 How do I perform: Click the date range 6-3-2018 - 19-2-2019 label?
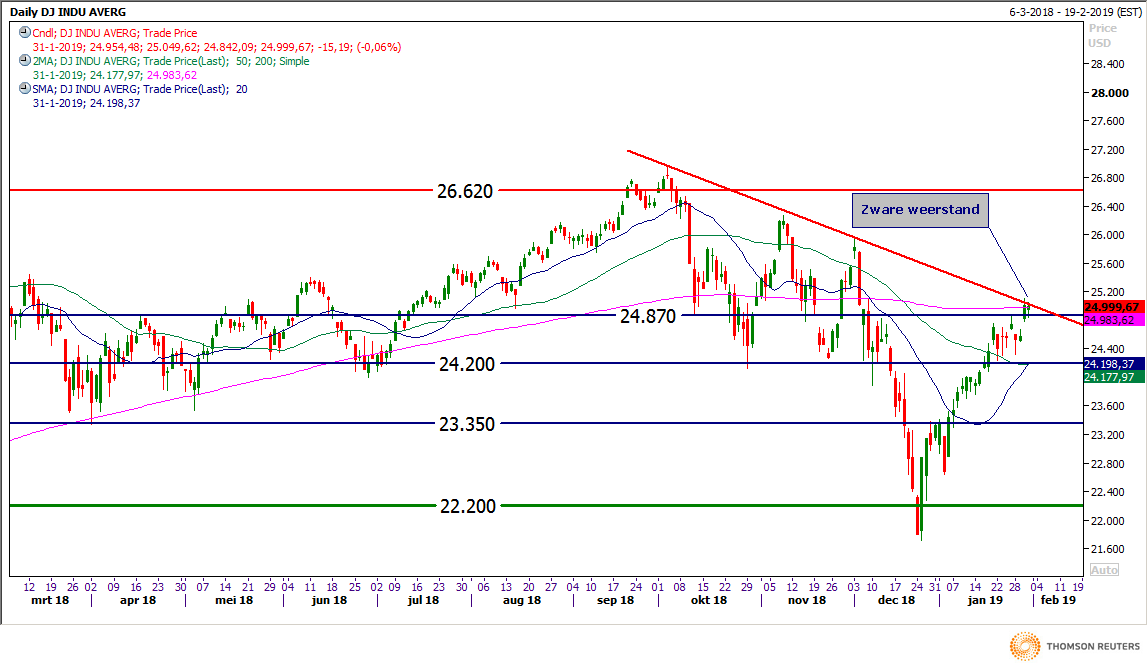click(x=1076, y=10)
